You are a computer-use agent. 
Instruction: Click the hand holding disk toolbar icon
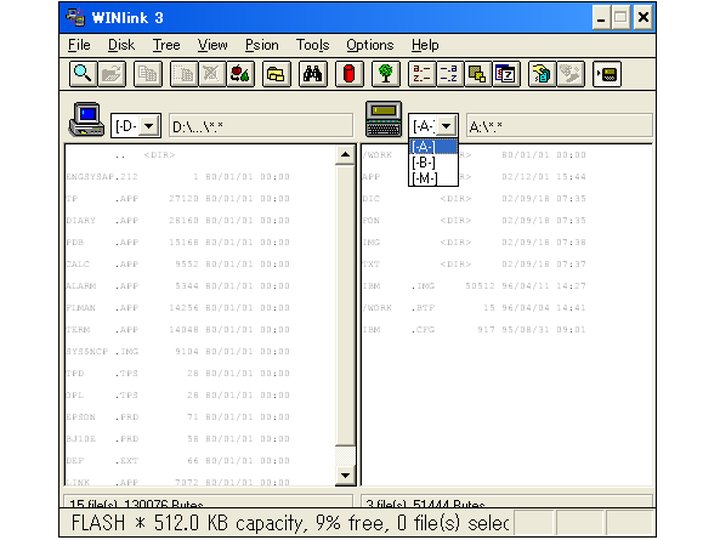542,74
